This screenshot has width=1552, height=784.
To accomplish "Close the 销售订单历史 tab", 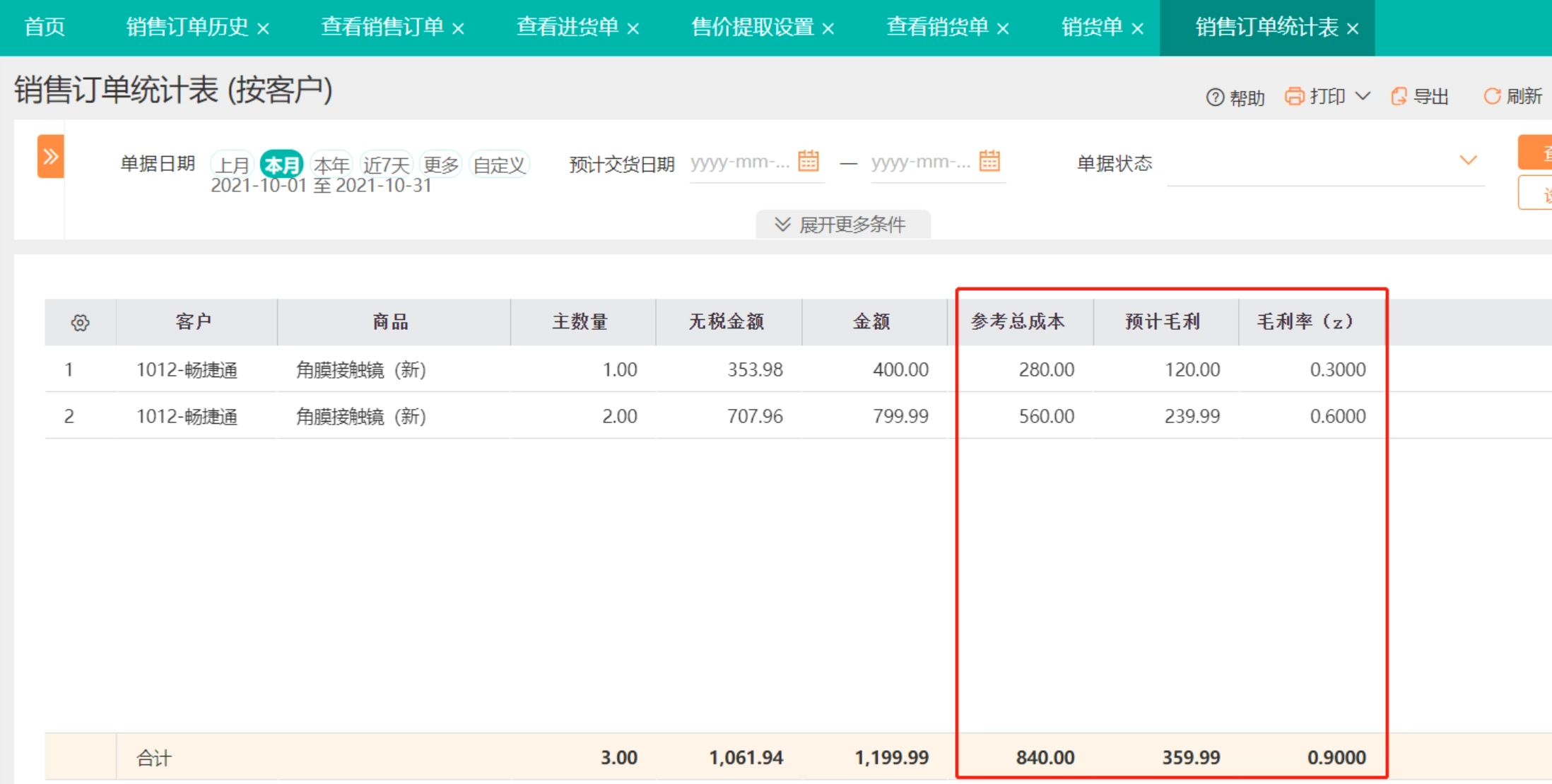I will (x=264, y=29).
